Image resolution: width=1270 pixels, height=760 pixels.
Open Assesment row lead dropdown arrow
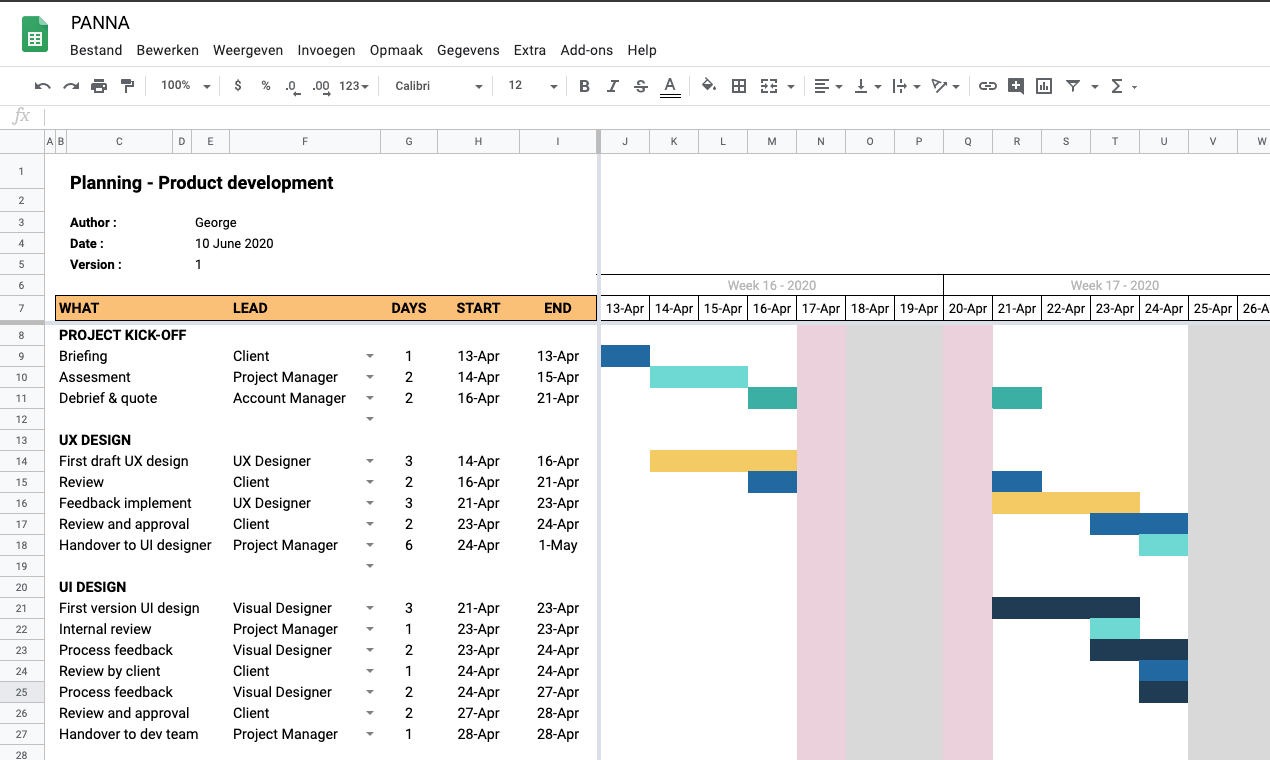coord(370,377)
